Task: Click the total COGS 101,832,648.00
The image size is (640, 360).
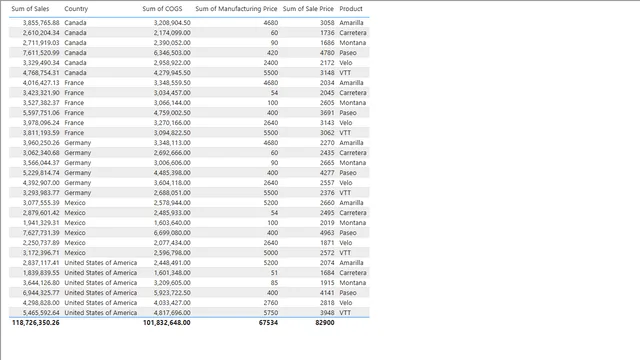Action: tap(167, 322)
